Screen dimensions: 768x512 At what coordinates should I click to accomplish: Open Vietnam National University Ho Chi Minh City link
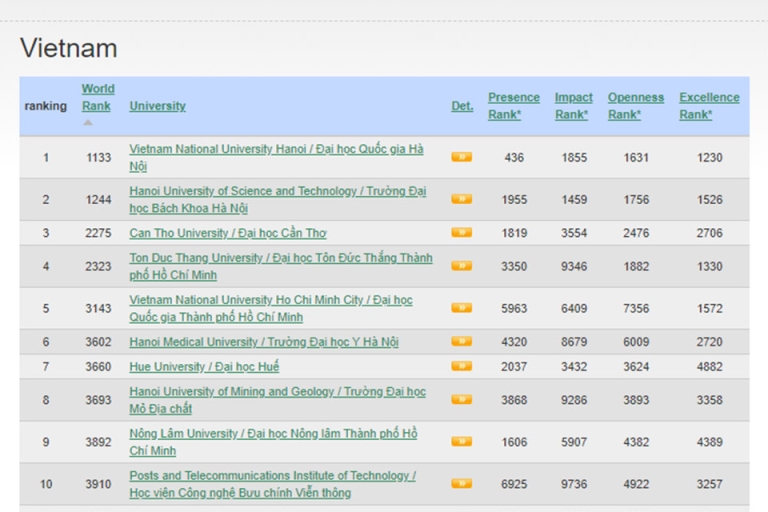[271, 308]
